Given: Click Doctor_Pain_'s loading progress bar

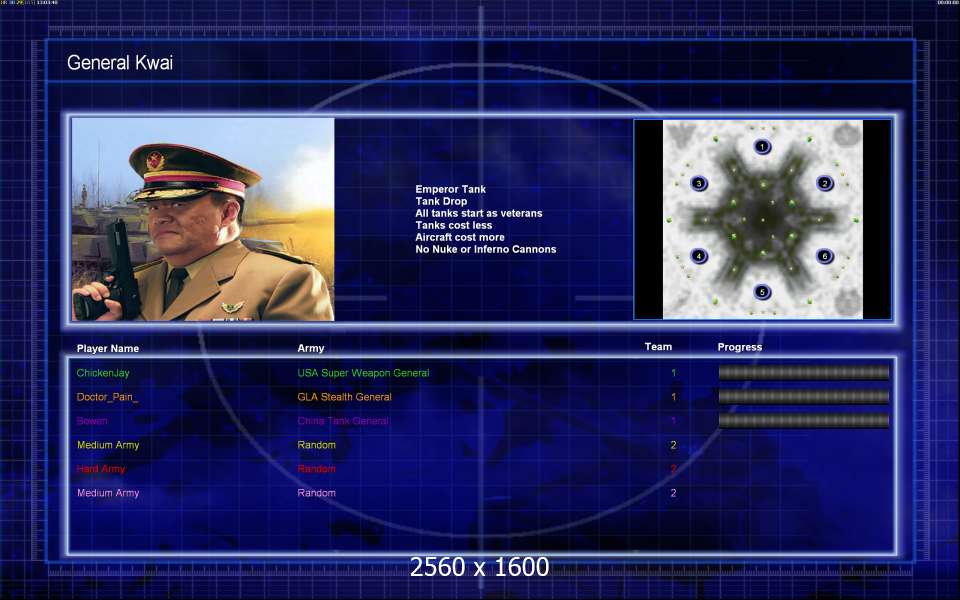Looking at the screenshot, I should [803, 396].
